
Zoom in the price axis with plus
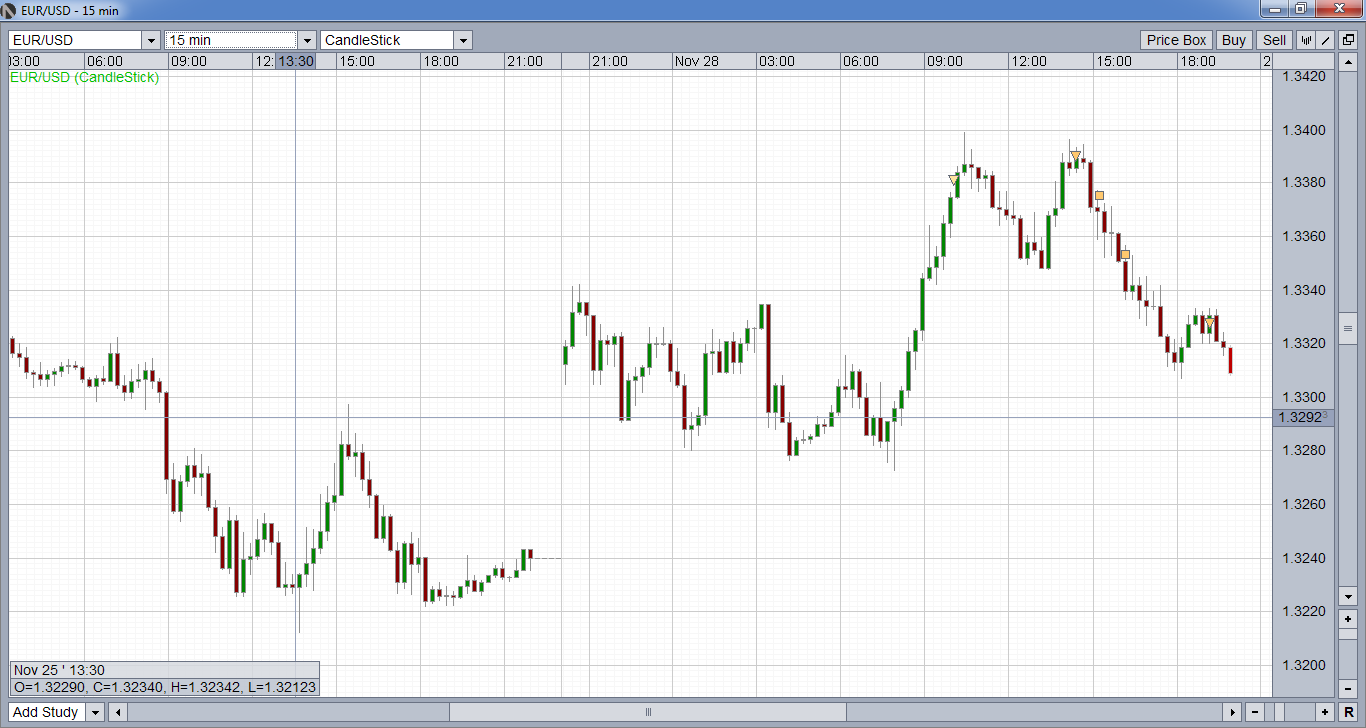tap(1348, 619)
